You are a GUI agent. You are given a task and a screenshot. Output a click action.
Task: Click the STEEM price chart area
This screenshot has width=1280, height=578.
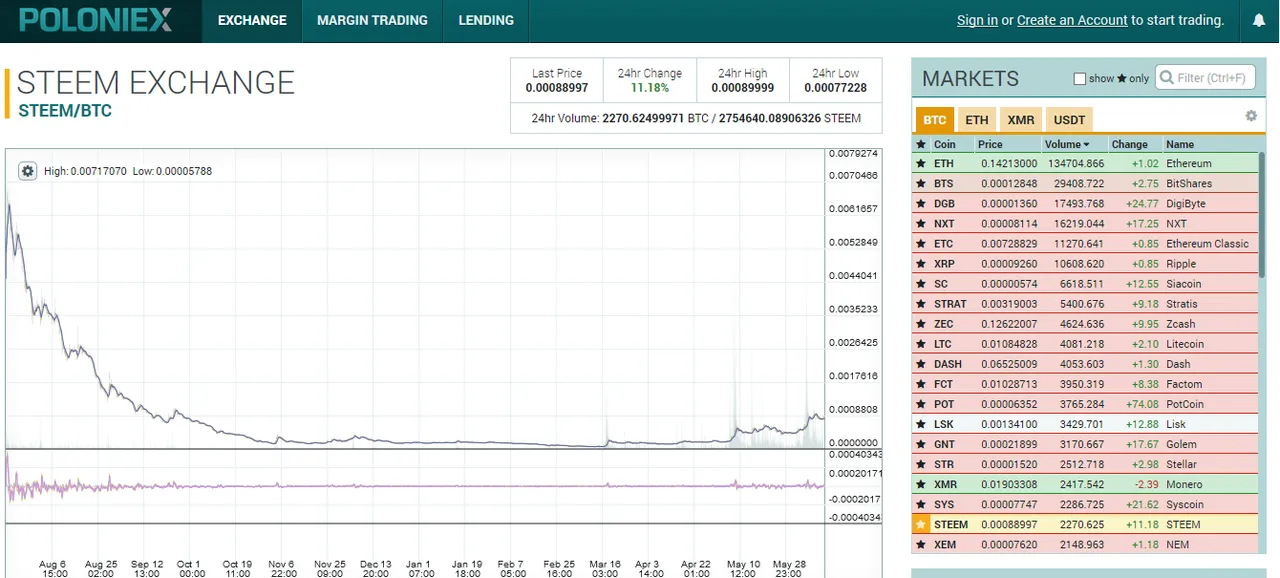click(x=415, y=298)
